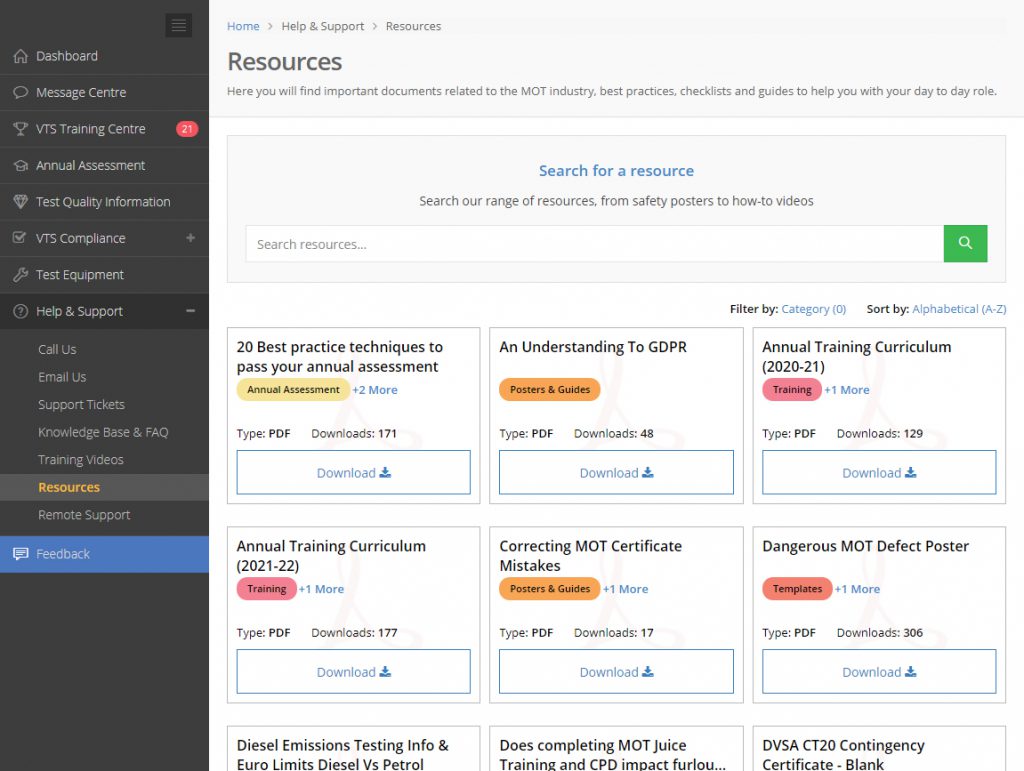
Task: Open Annual Assessment menu item
Action: 104,166
